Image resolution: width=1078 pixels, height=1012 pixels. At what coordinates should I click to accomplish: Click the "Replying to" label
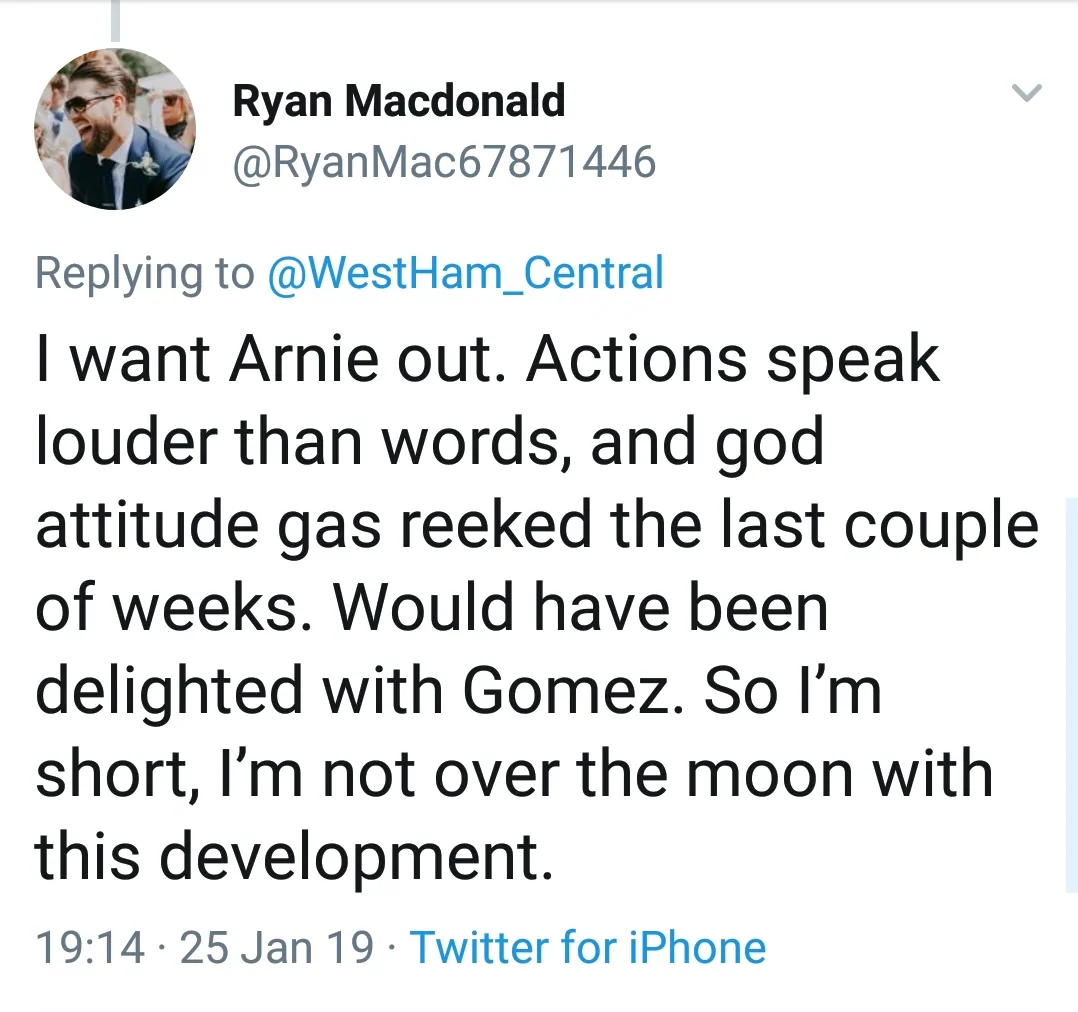(145, 273)
